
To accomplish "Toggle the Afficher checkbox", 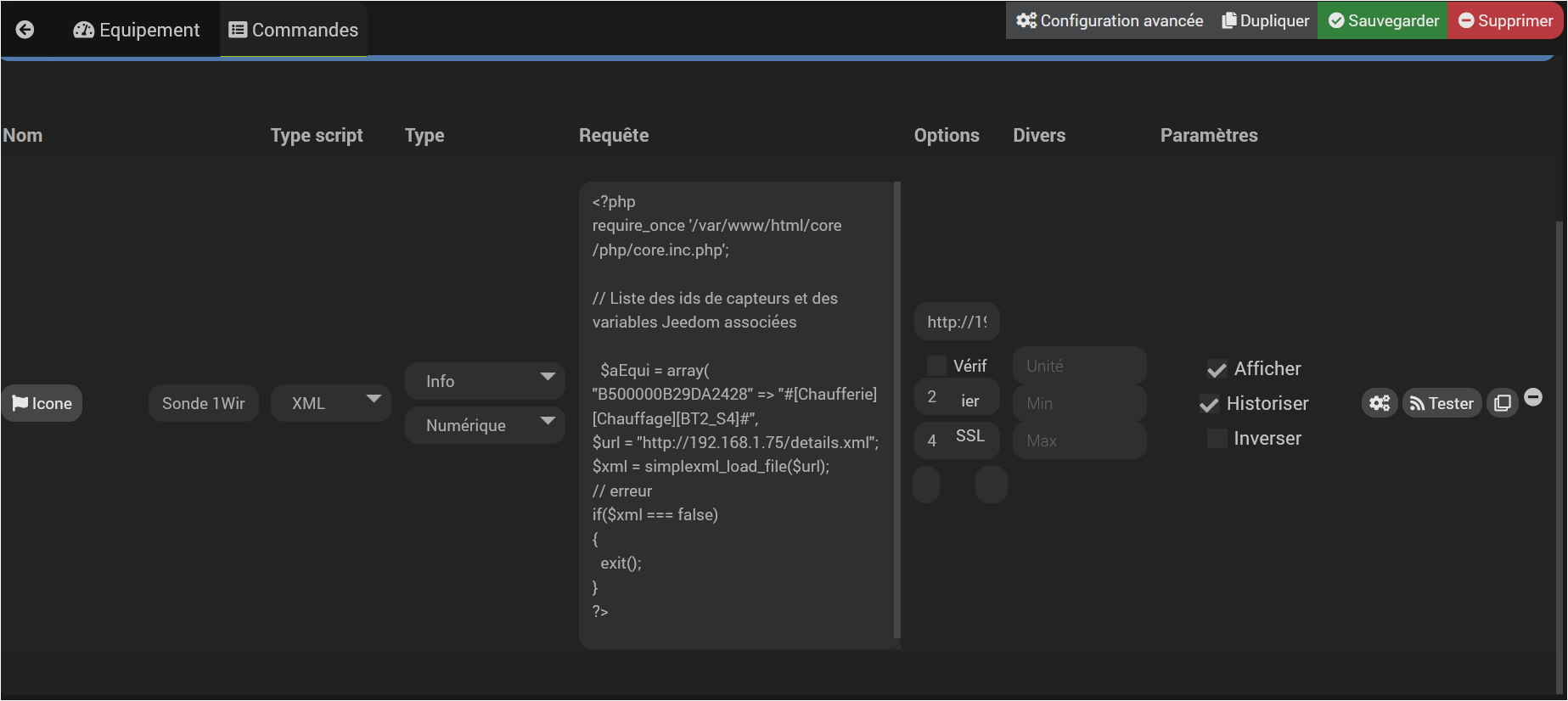I will tap(1217, 369).
